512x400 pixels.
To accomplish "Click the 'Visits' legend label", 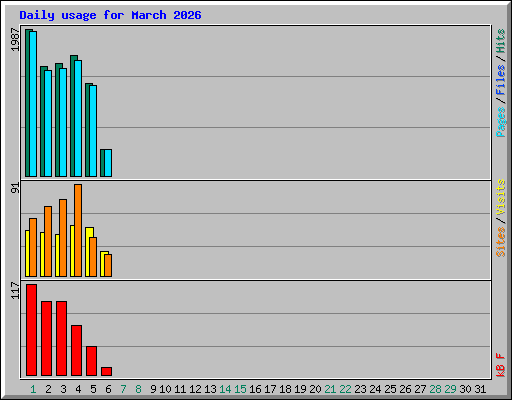I will pos(501,197).
